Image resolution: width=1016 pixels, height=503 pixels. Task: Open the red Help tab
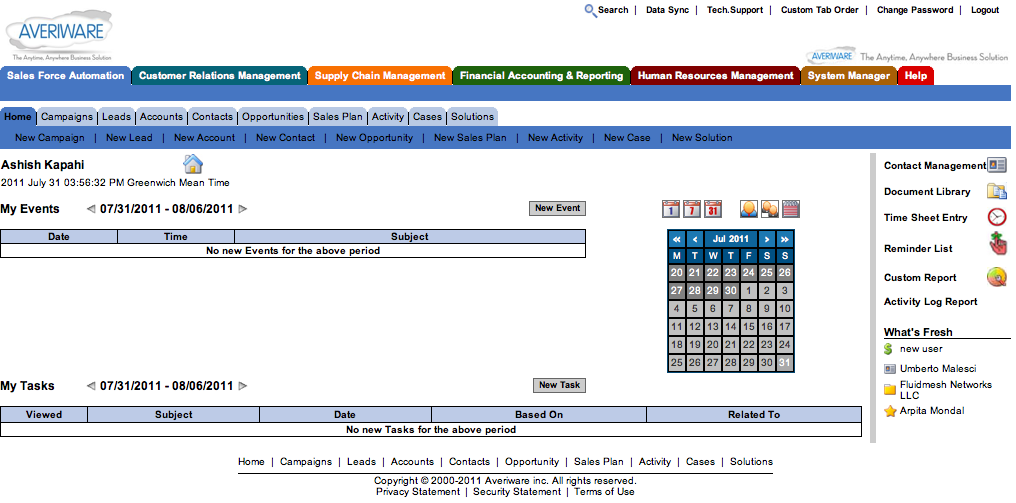click(916, 76)
